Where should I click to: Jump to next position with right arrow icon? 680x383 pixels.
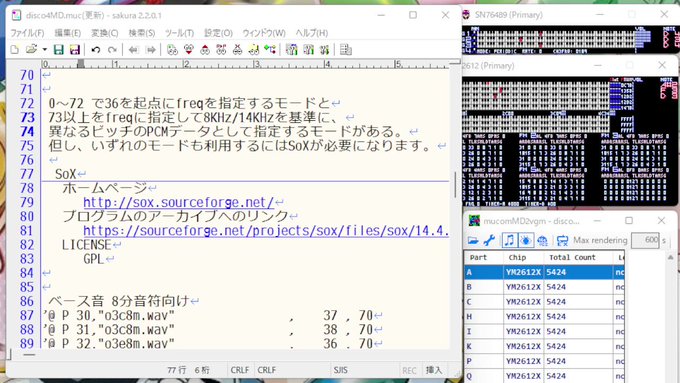tap(150, 50)
